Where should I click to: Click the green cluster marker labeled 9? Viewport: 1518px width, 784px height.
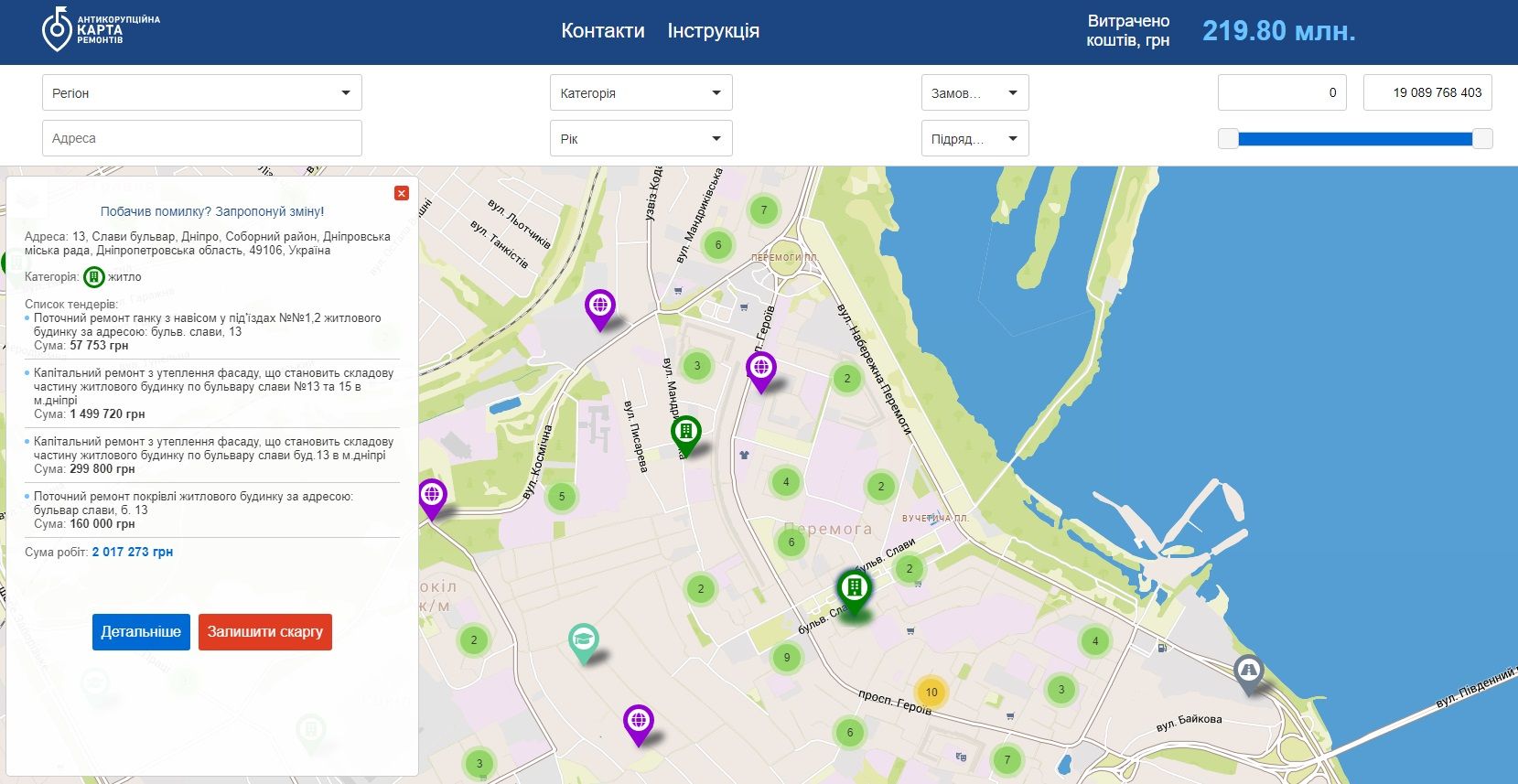click(x=786, y=657)
